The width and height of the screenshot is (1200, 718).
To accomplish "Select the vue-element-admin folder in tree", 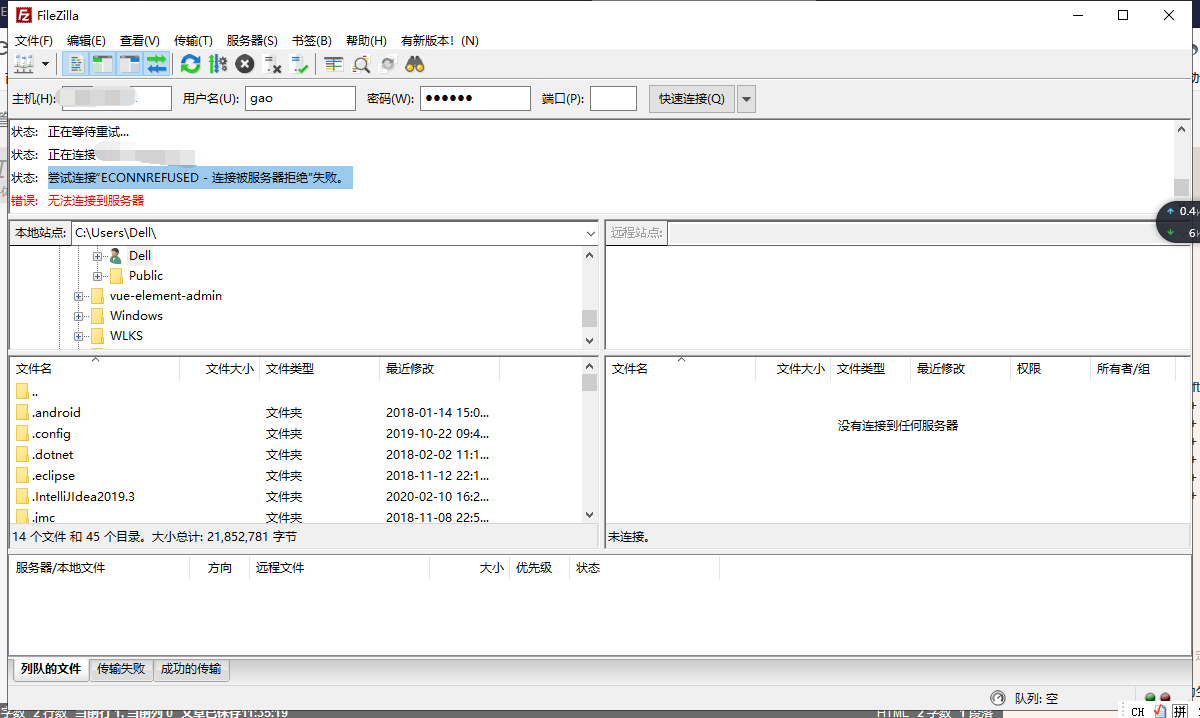I will [x=166, y=296].
